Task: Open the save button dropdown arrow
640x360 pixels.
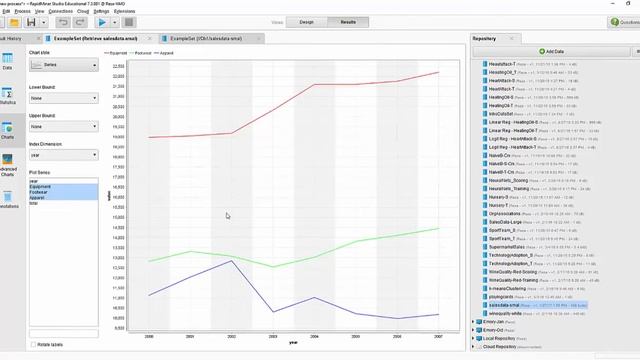Action: click(44, 22)
